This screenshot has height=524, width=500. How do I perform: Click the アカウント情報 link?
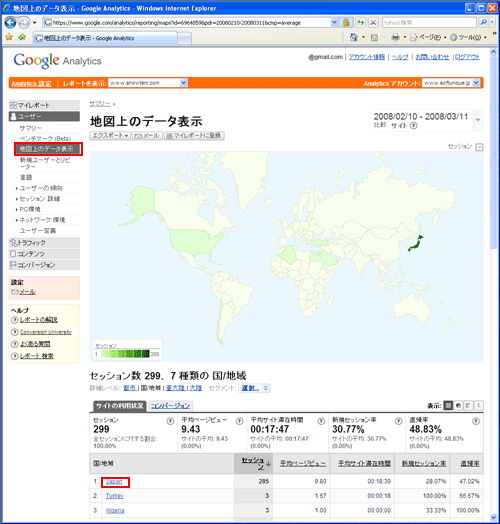point(367,57)
